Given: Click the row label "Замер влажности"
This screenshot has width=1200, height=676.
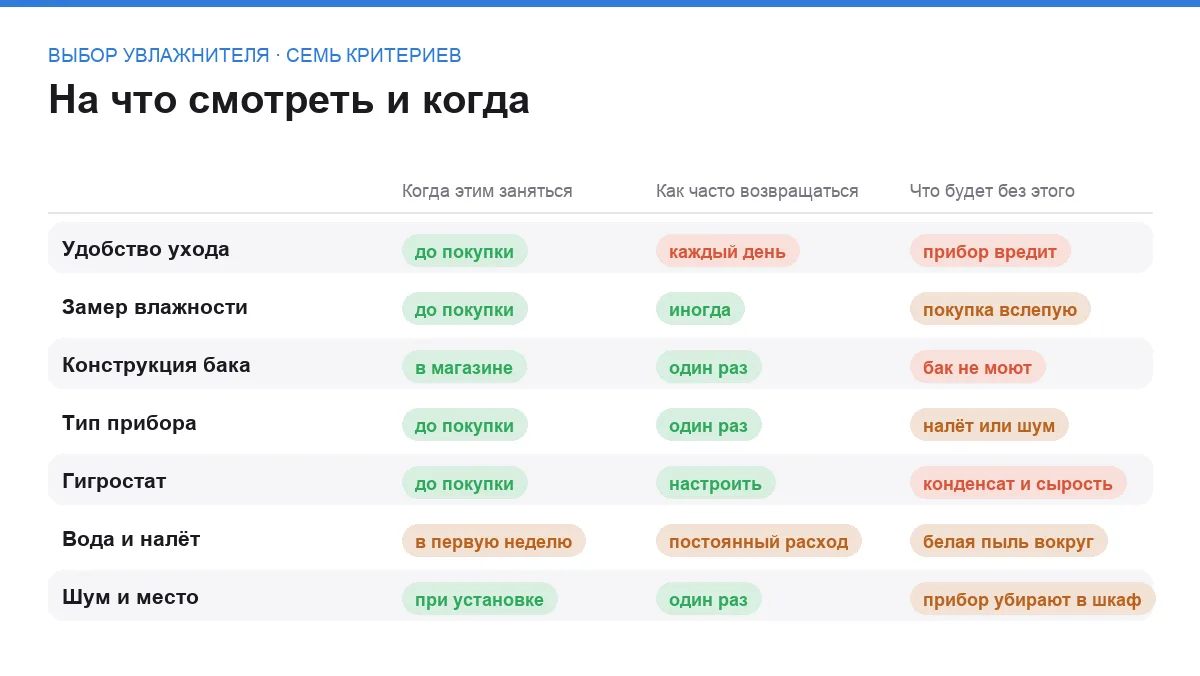Looking at the screenshot, I should point(155,307).
